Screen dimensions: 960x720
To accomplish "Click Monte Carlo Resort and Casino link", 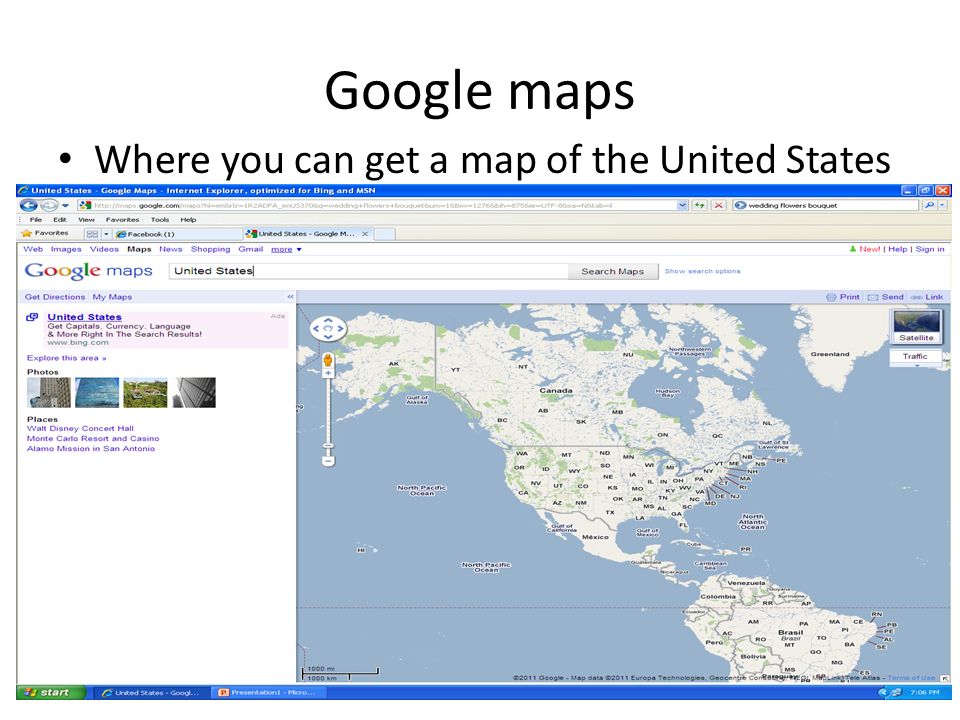I will (93, 438).
